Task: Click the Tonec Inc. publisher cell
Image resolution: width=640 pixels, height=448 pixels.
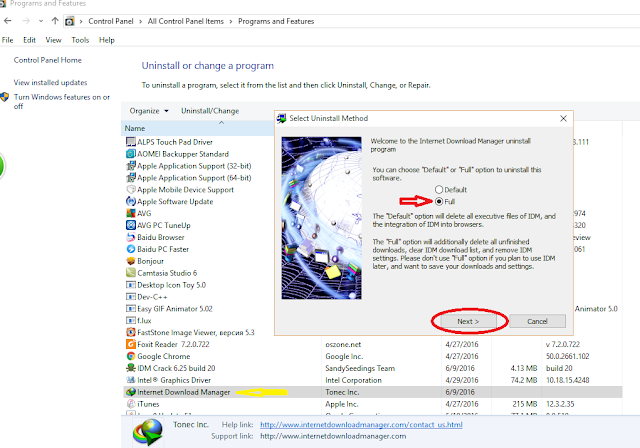Action: pos(342,392)
